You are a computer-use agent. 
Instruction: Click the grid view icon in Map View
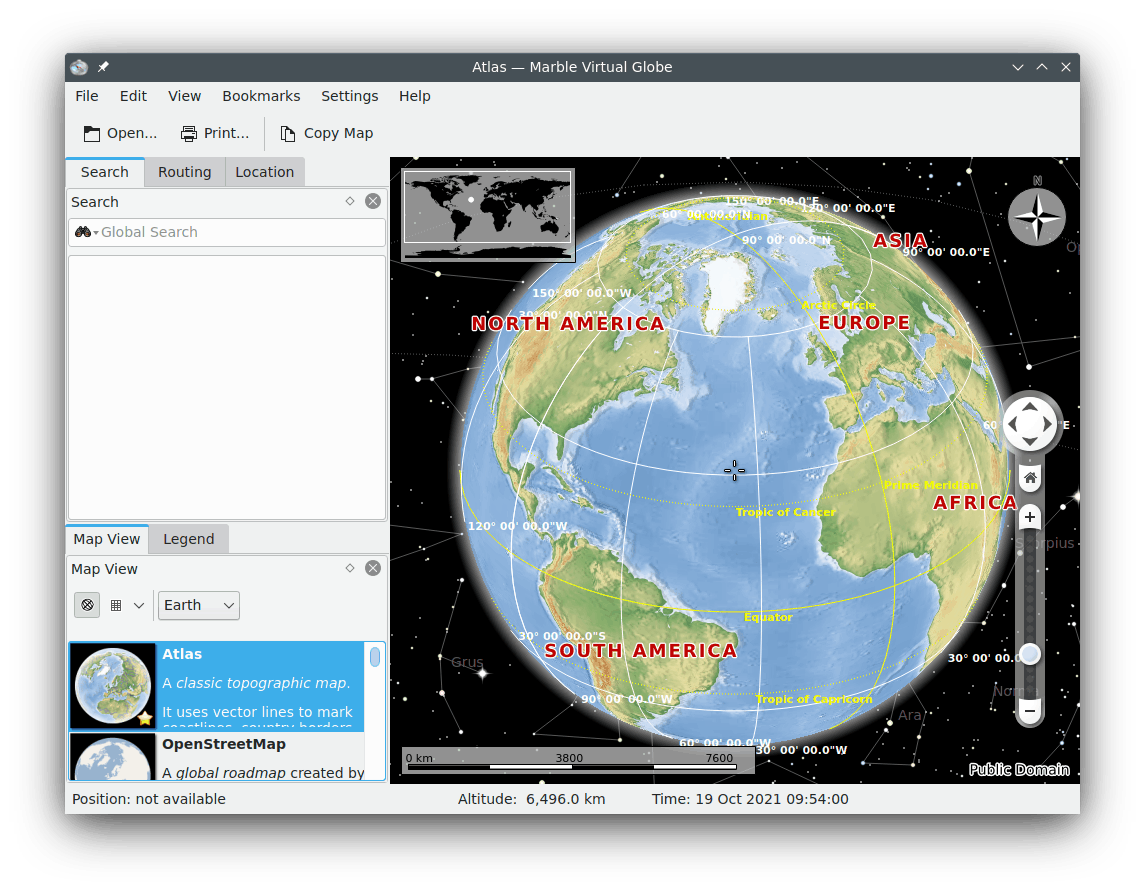pos(115,605)
